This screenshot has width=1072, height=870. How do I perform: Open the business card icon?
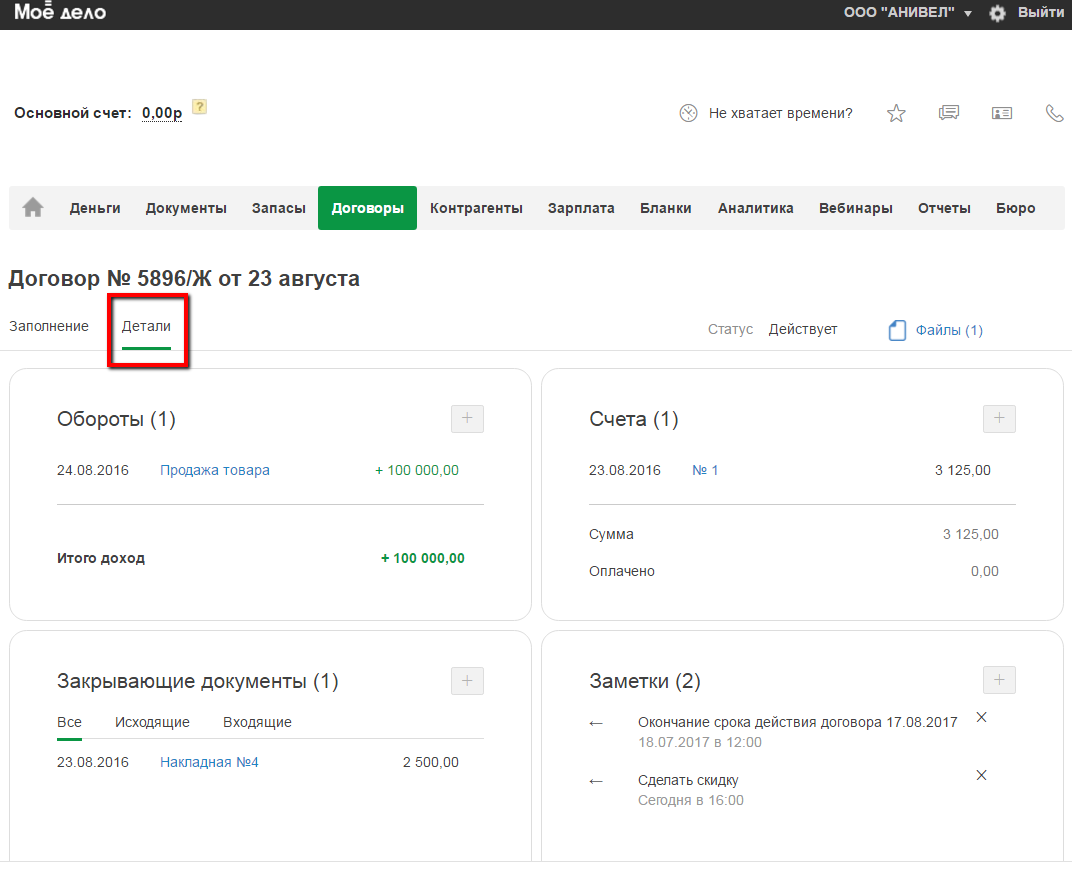coord(1002,113)
